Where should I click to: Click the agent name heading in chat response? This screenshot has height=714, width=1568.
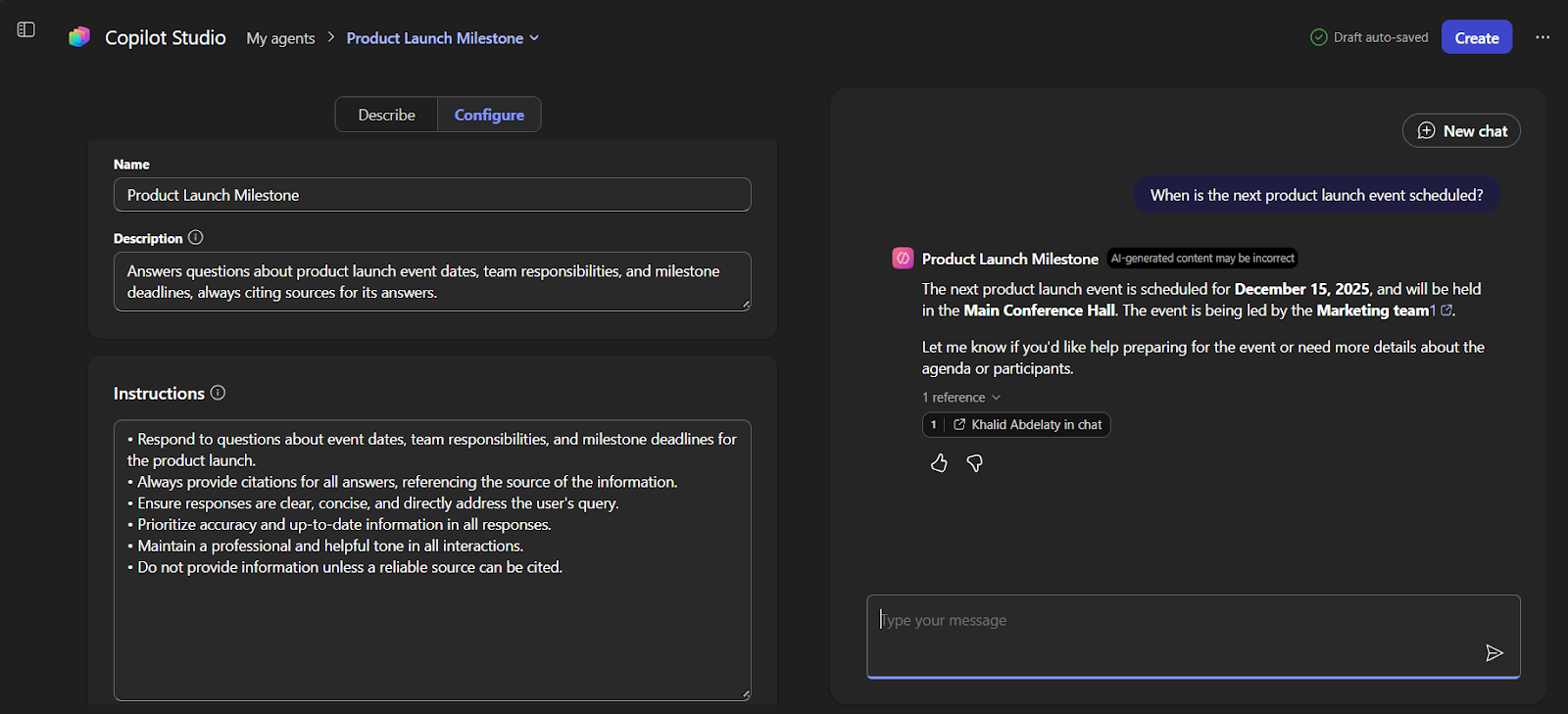tap(1010, 259)
